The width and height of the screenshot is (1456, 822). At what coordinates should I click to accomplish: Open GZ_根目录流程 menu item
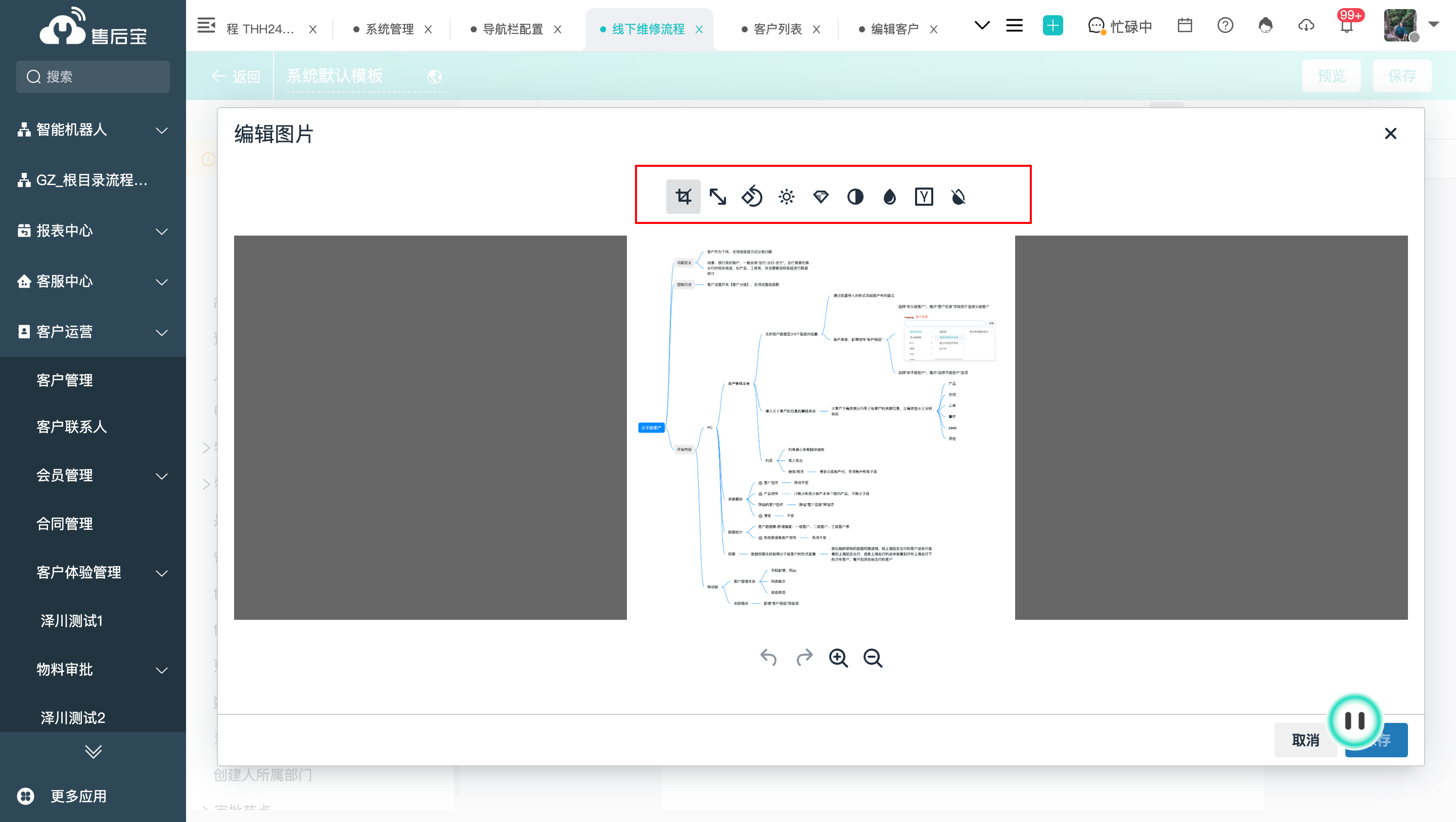tap(93, 180)
